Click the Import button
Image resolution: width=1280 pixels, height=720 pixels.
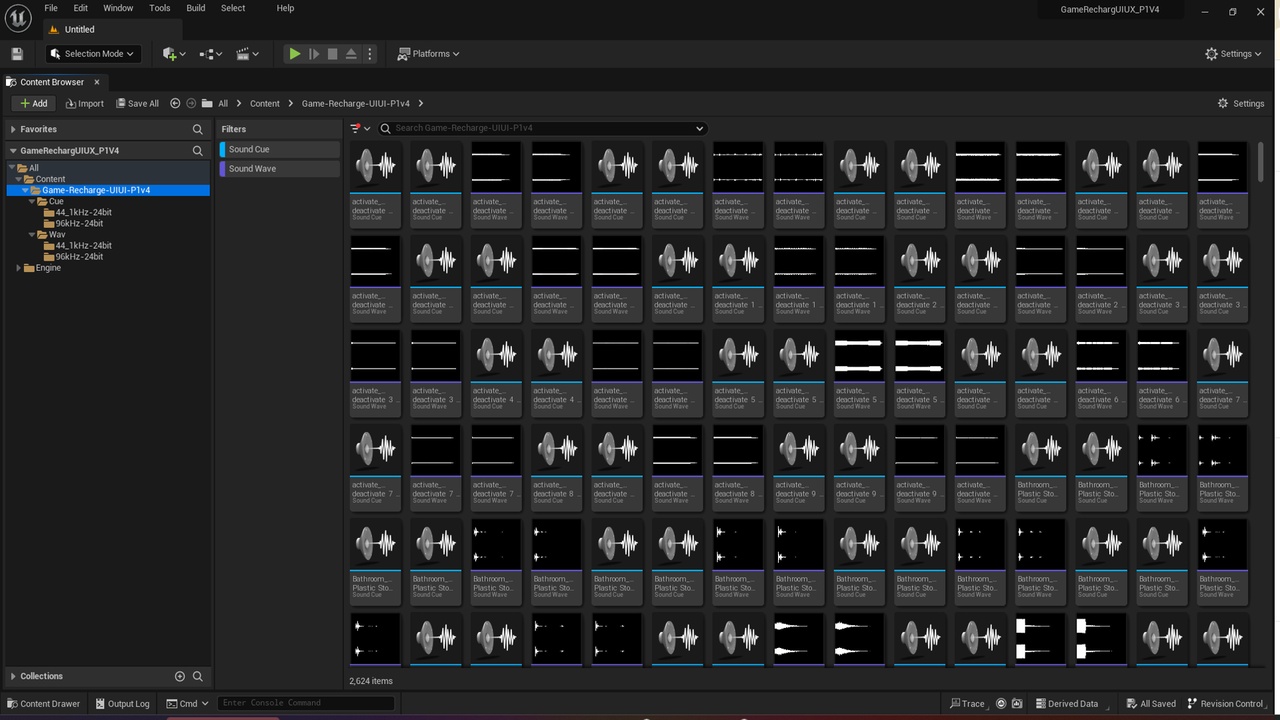(x=85, y=103)
